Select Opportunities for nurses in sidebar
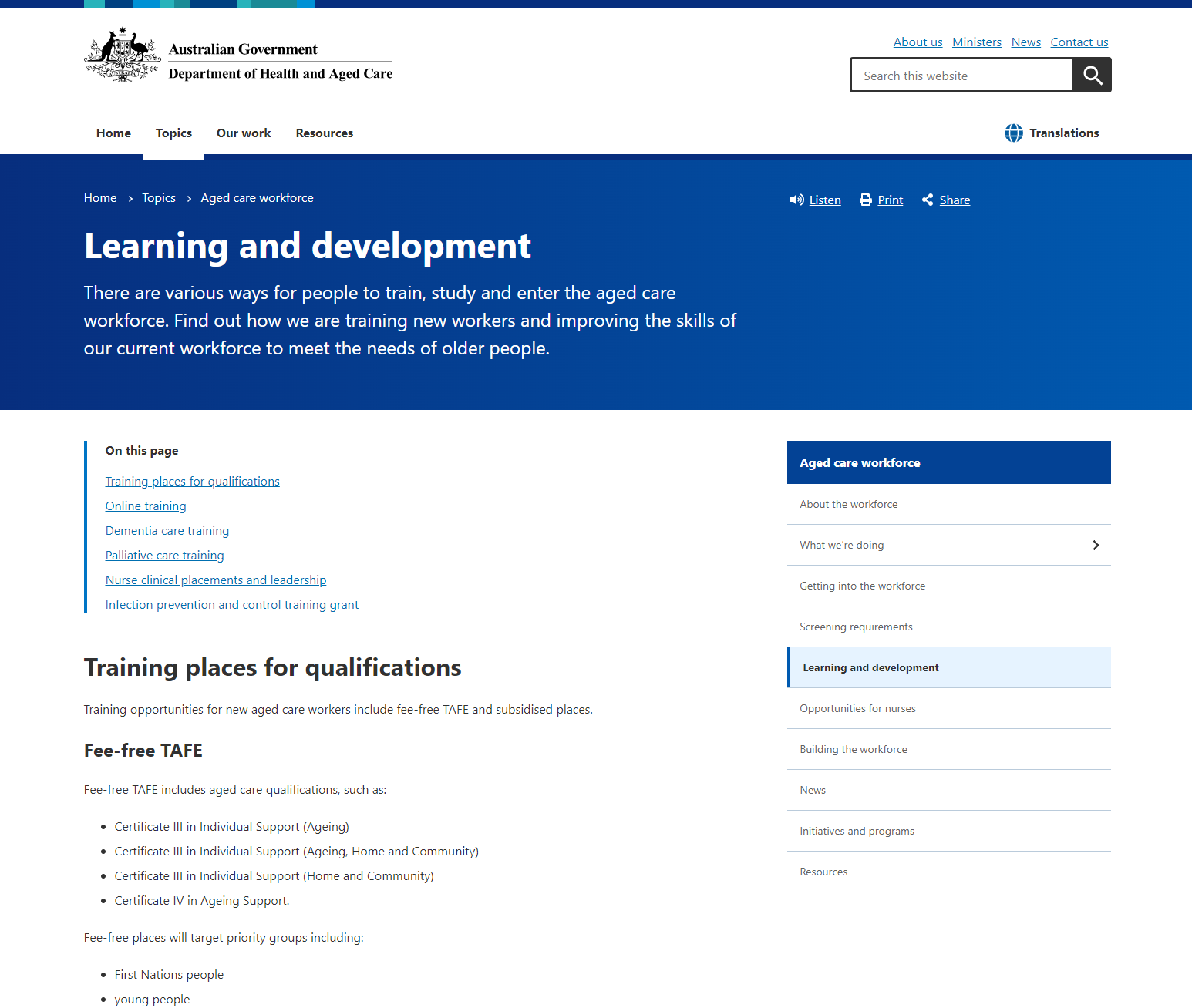The width and height of the screenshot is (1192, 1008). (x=857, y=708)
